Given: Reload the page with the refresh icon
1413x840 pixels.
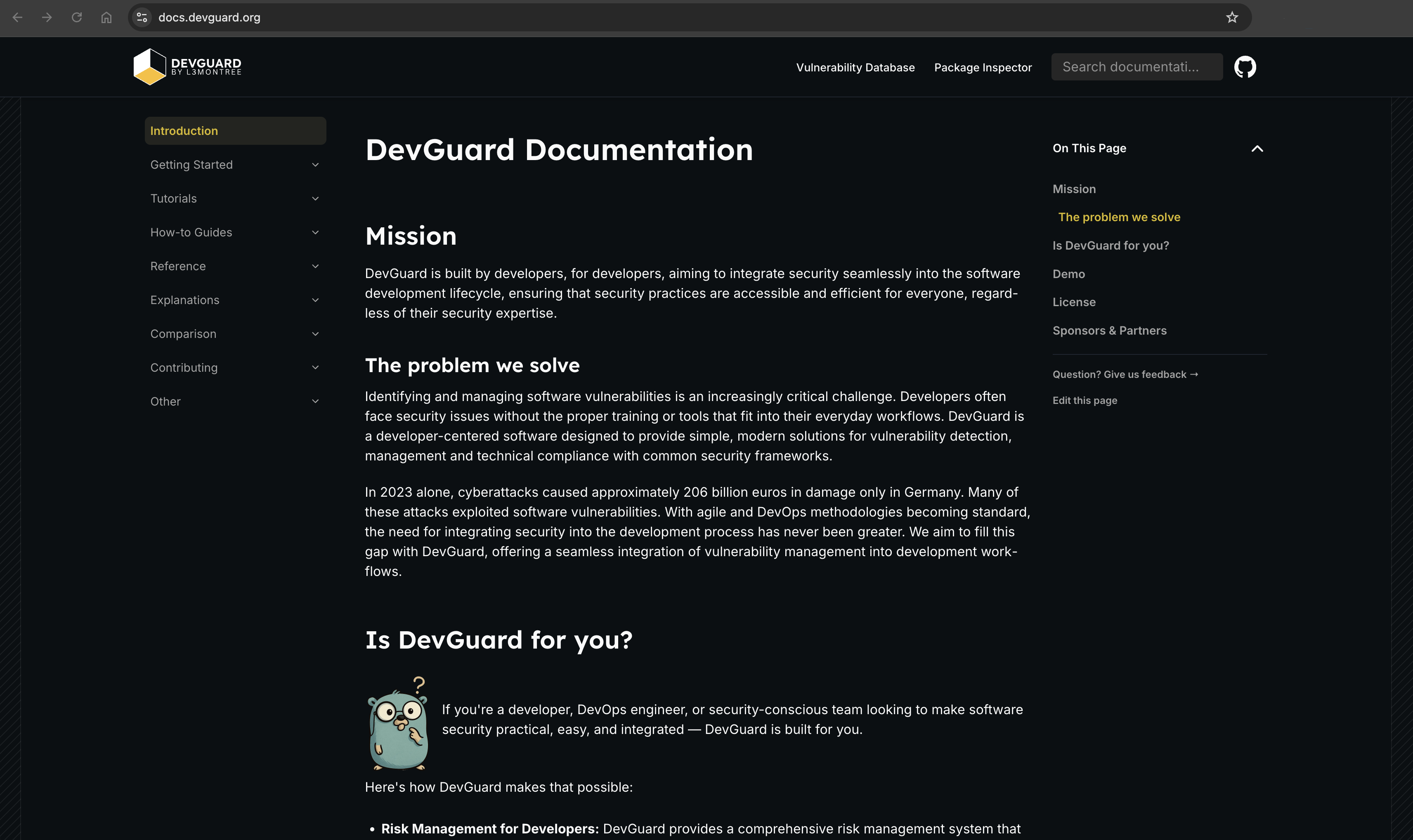Looking at the screenshot, I should click(77, 18).
